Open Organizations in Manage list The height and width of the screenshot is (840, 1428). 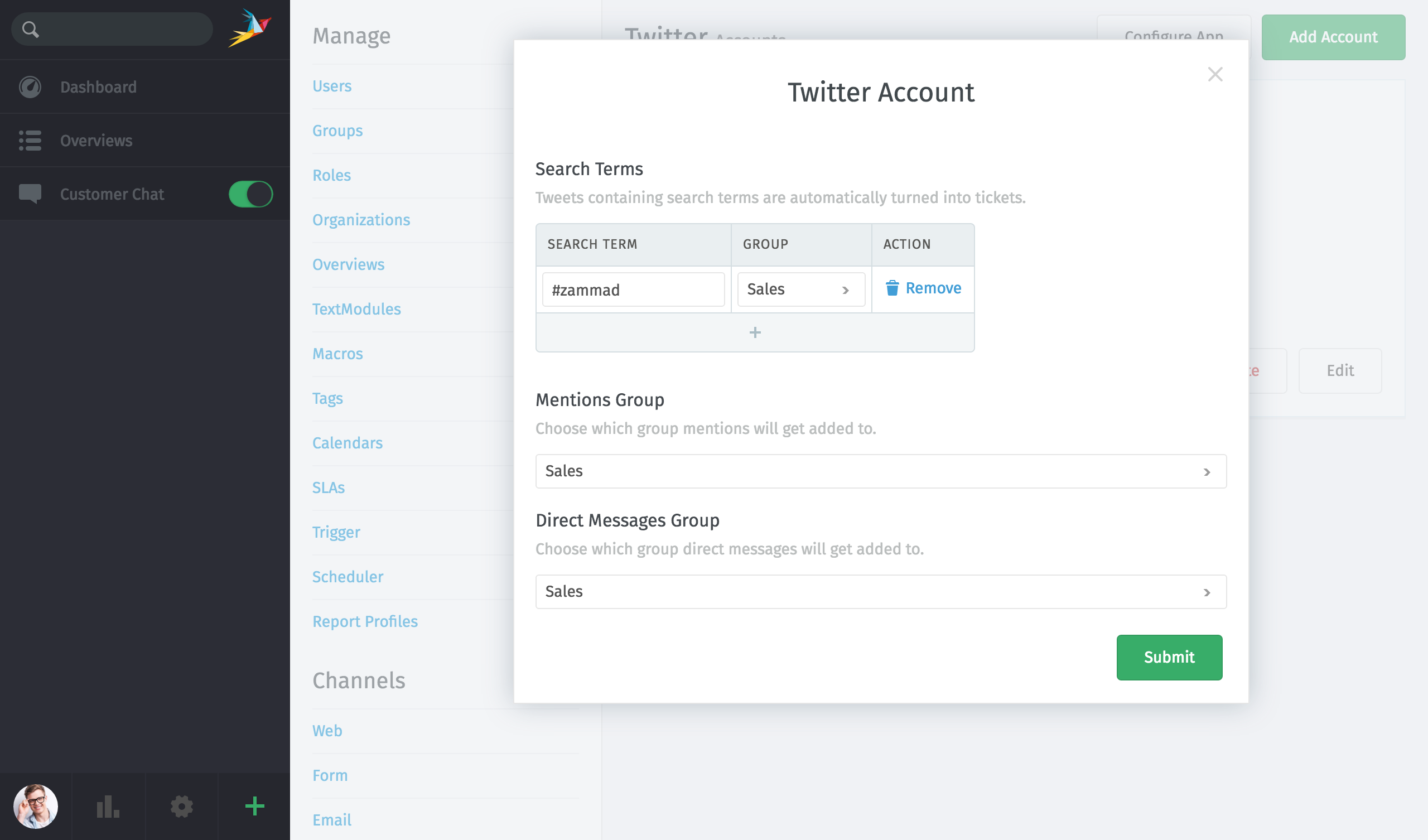[x=361, y=220]
